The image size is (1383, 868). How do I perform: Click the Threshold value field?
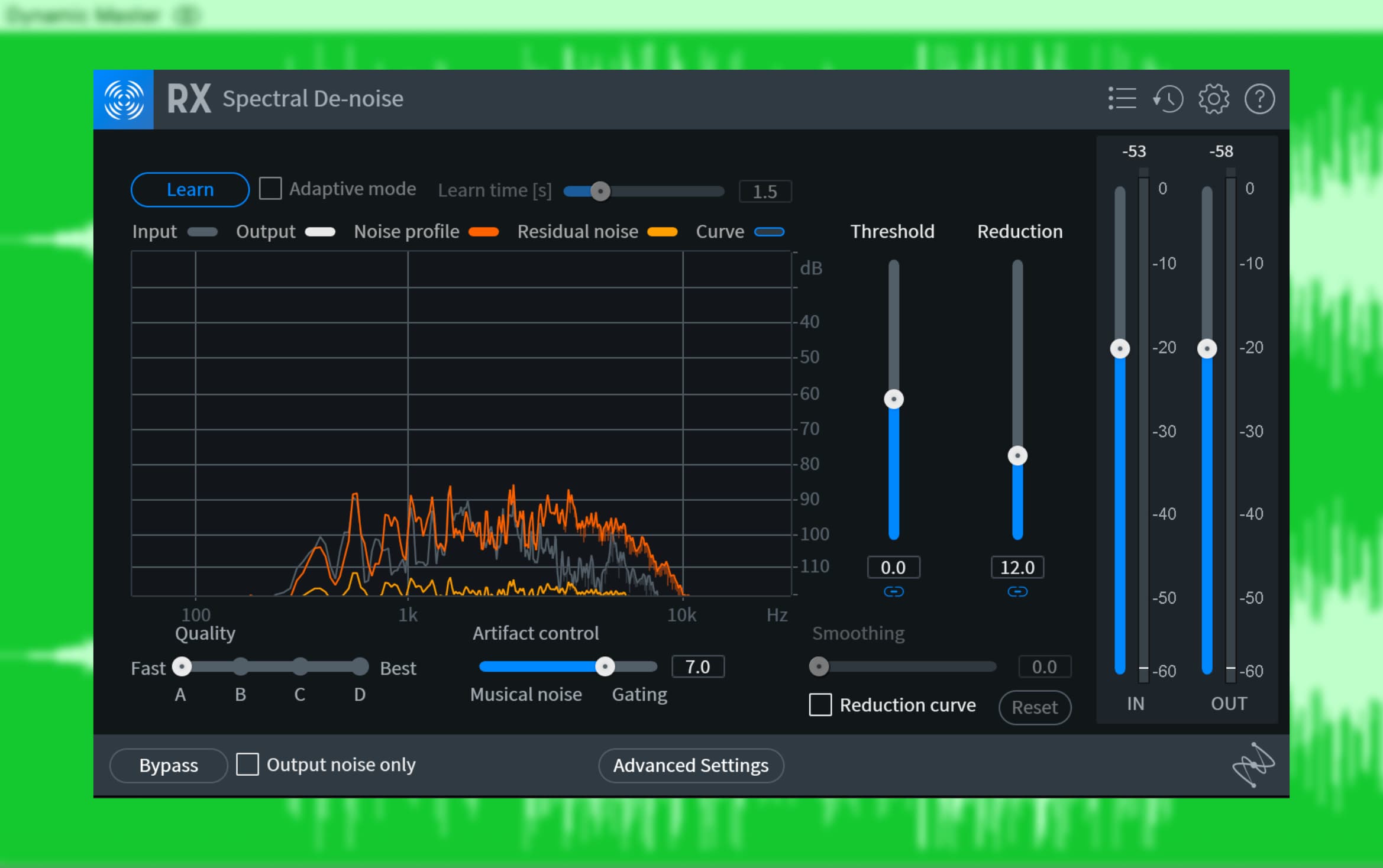(x=893, y=568)
